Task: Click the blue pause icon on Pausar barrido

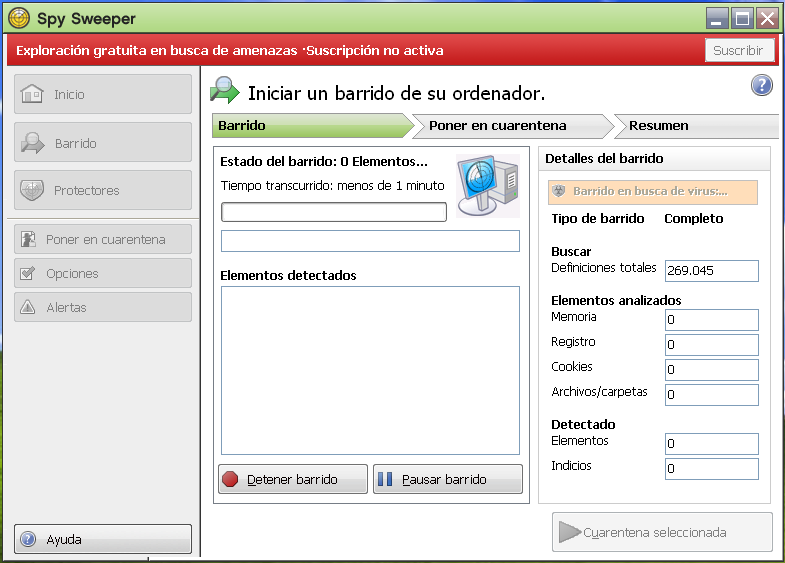Action: pyautogui.click(x=385, y=479)
